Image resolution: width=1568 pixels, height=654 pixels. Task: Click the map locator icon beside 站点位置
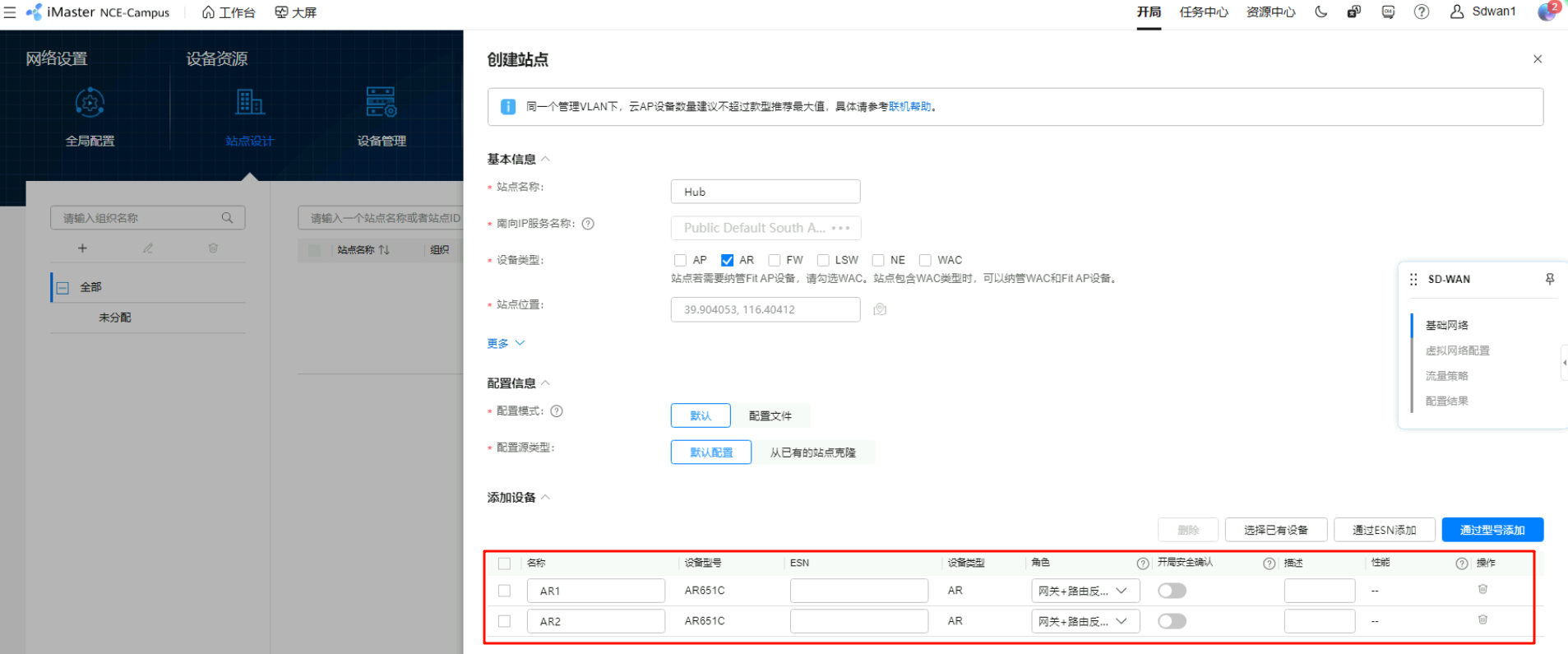coord(880,309)
